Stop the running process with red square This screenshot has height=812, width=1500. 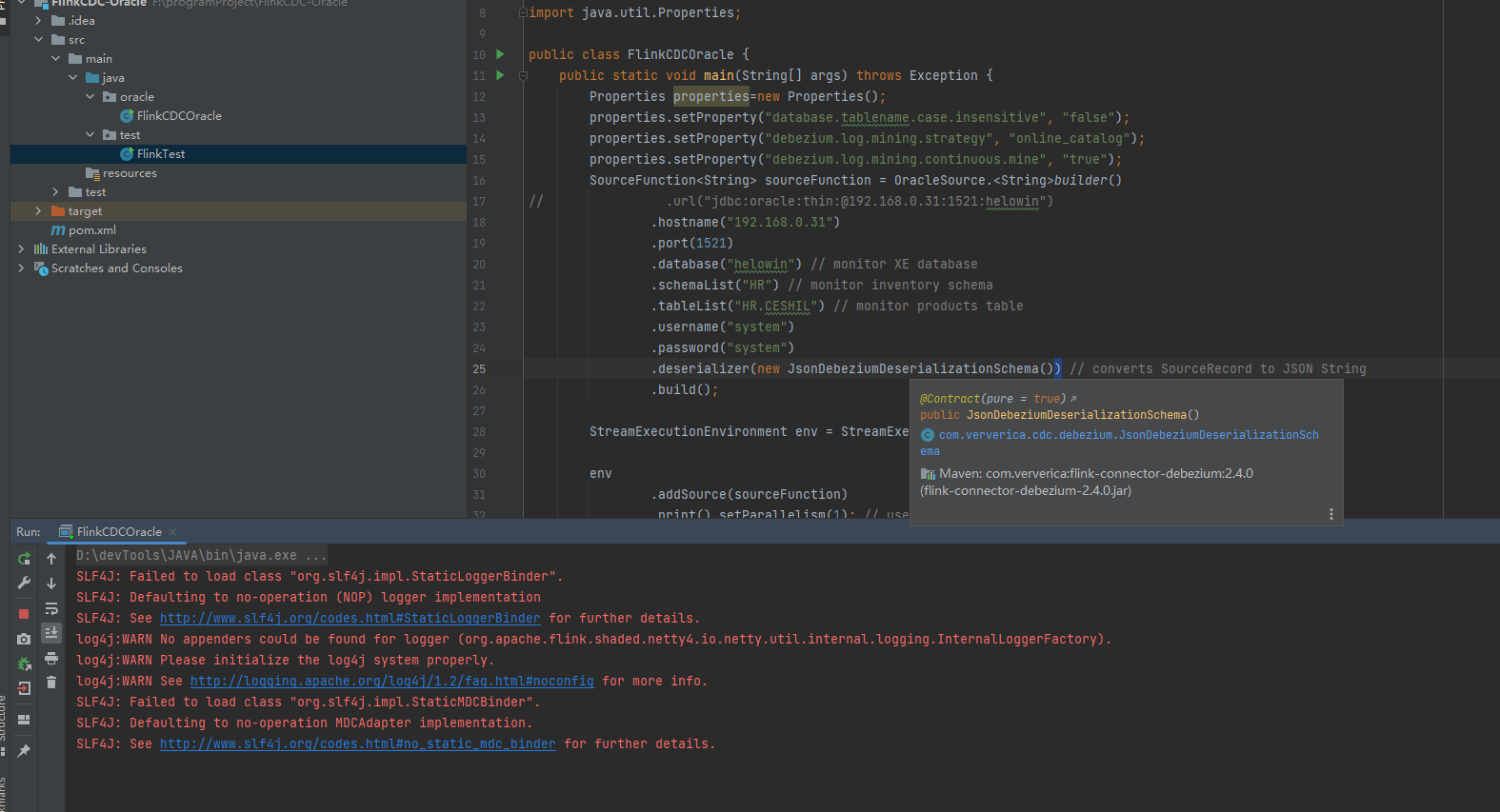[x=24, y=614]
